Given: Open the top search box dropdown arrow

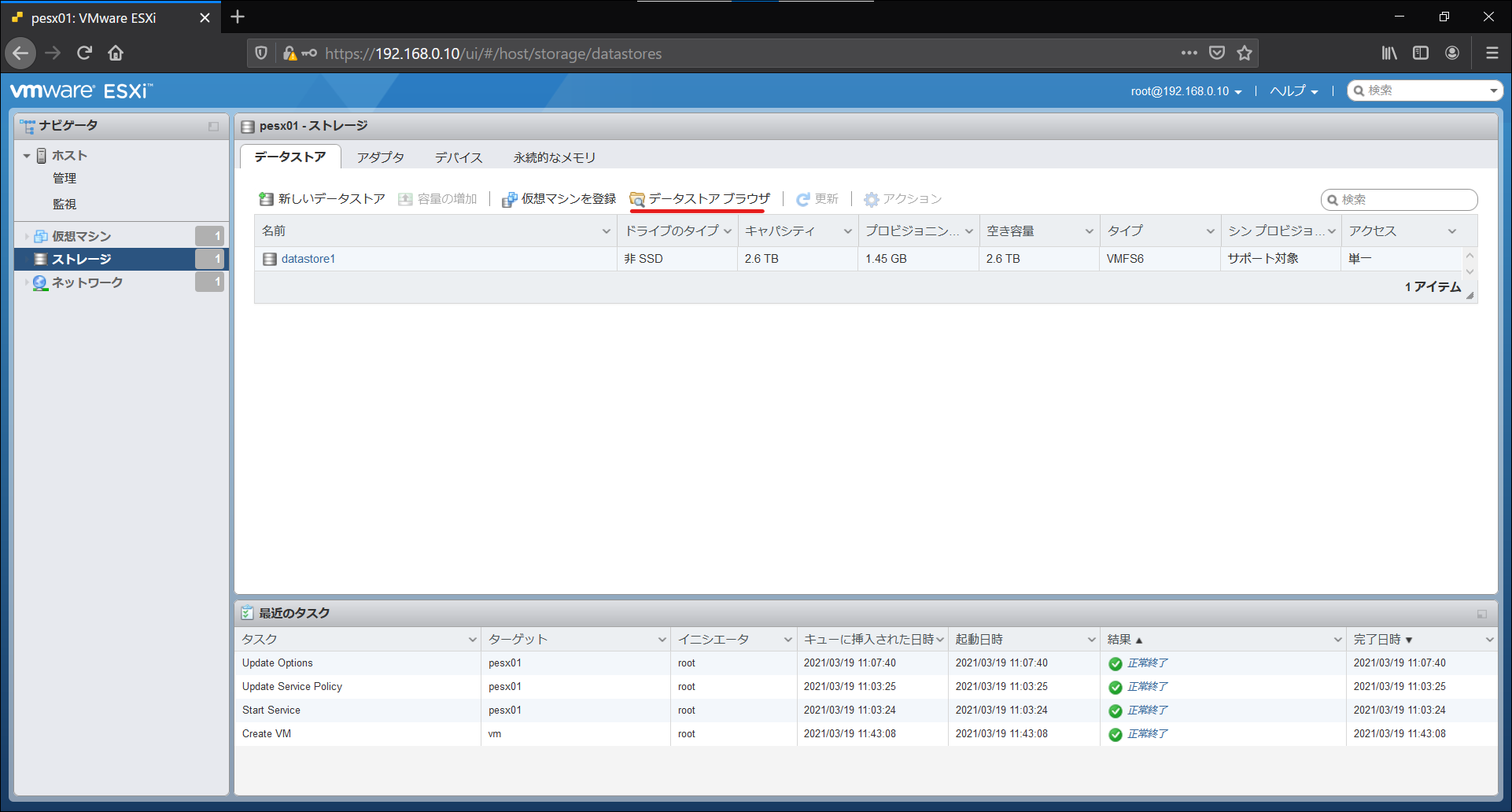Looking at the screenshot, I should pyautogui.click(x=1493, y=91).
